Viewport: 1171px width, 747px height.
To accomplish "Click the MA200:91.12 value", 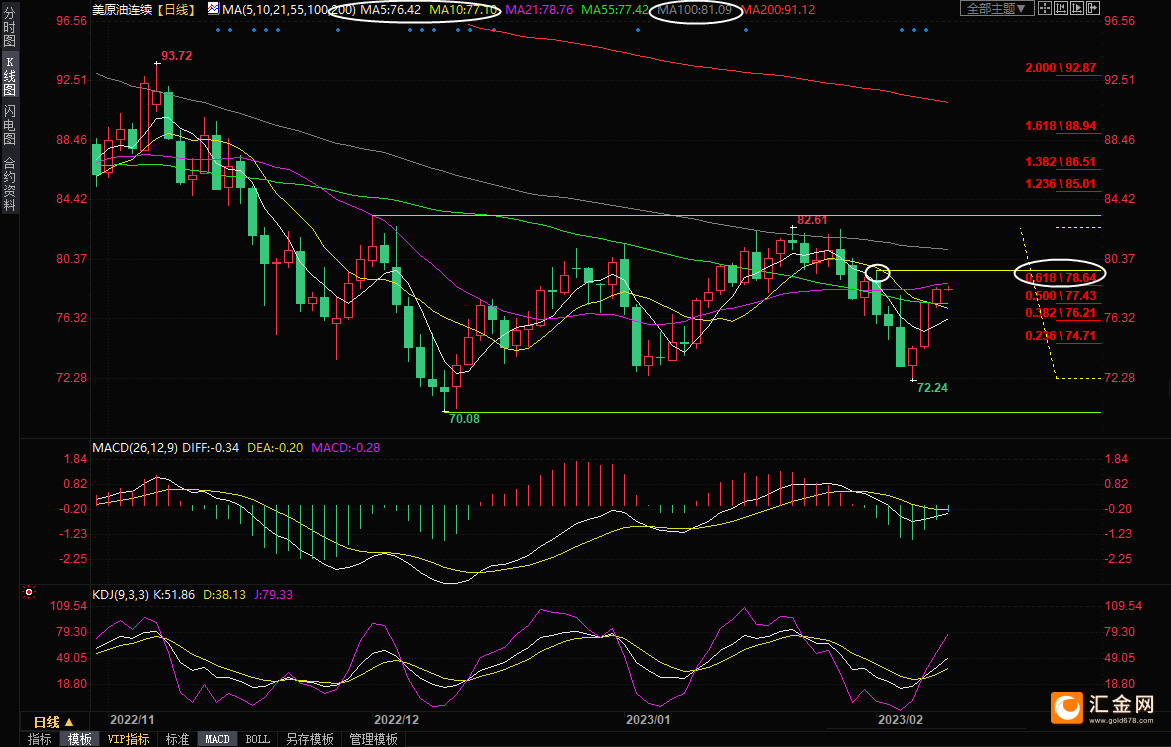I will [778, 10].
